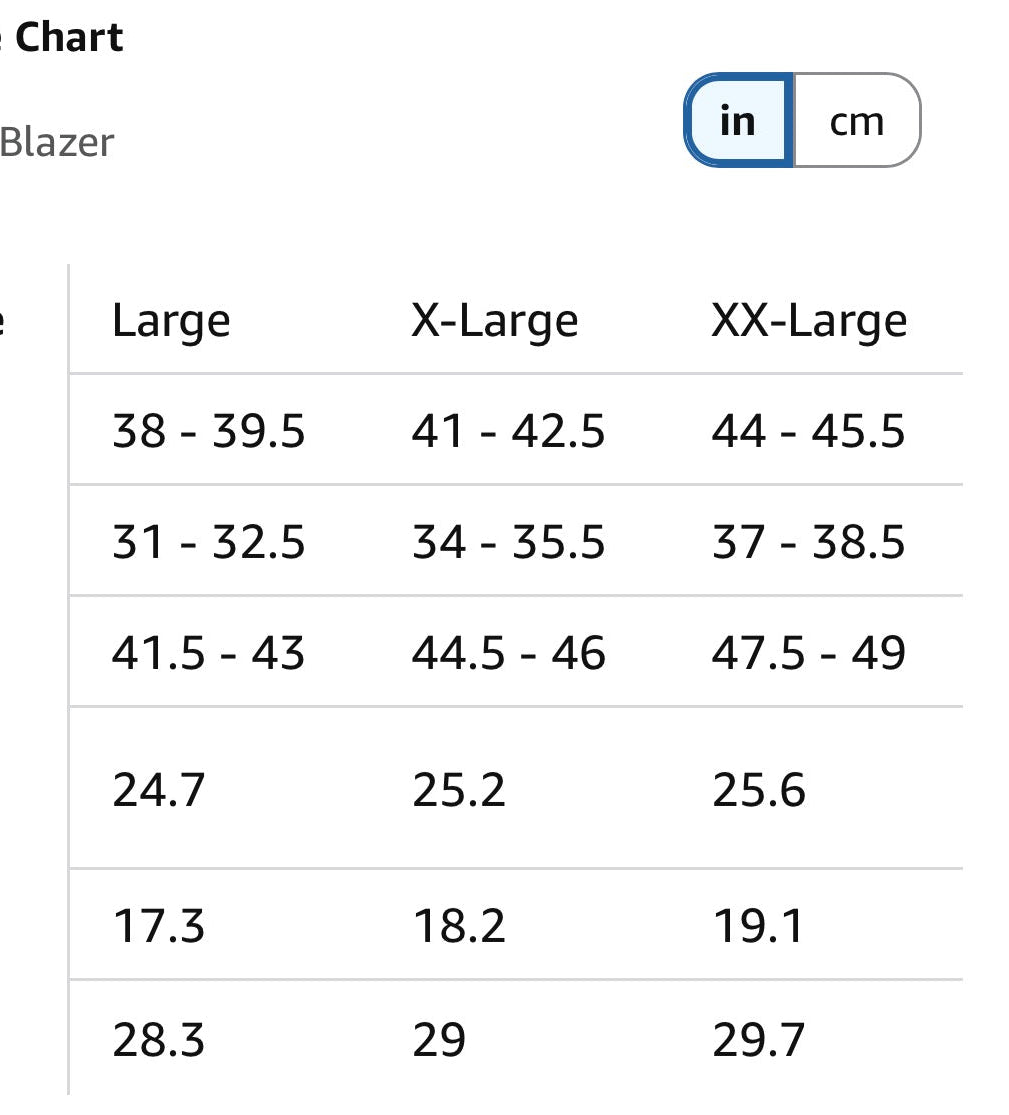Click X-Large value 44.5 - 46

point(508,652)
